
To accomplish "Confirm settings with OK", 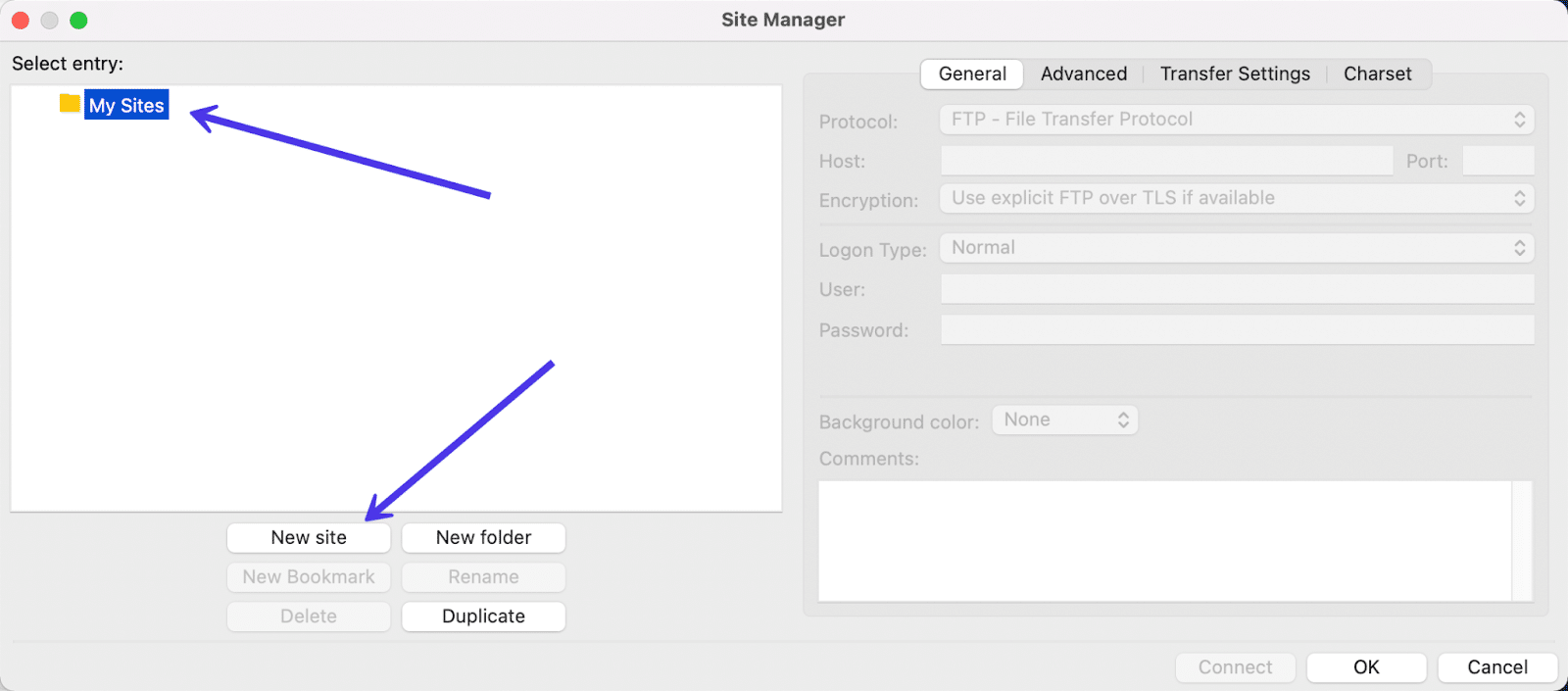I will [1366, 666].
